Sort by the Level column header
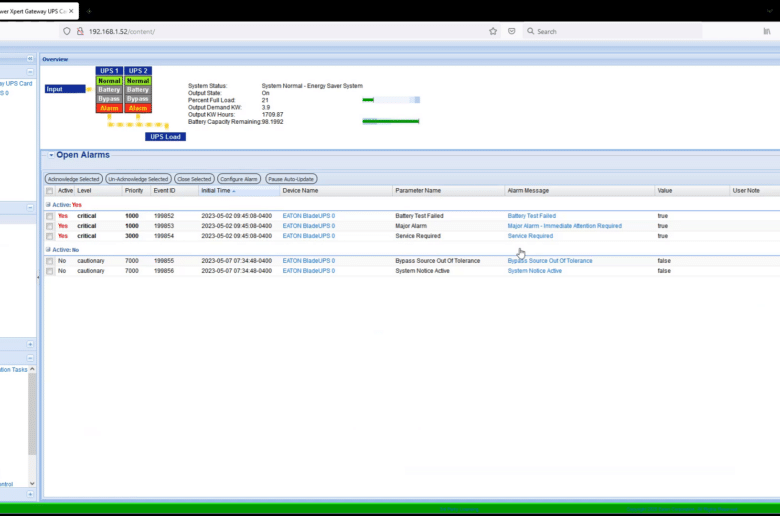 pos(98,191)
